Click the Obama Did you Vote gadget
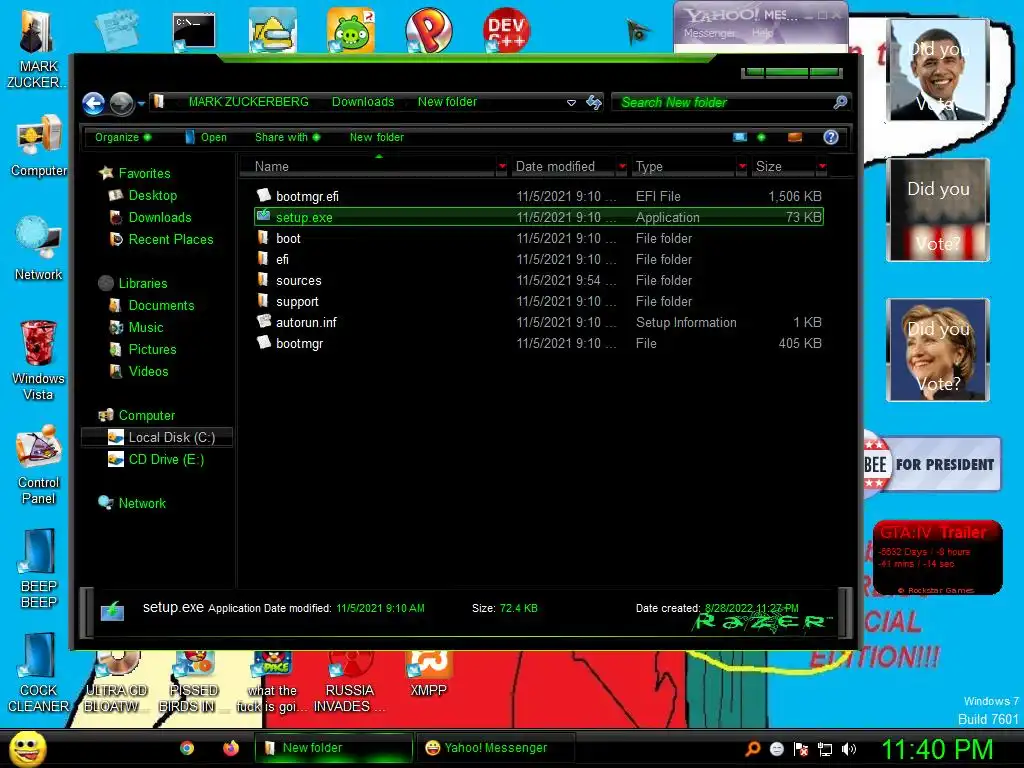Viewport: 1024px width, 768px height. coord(938,70)
